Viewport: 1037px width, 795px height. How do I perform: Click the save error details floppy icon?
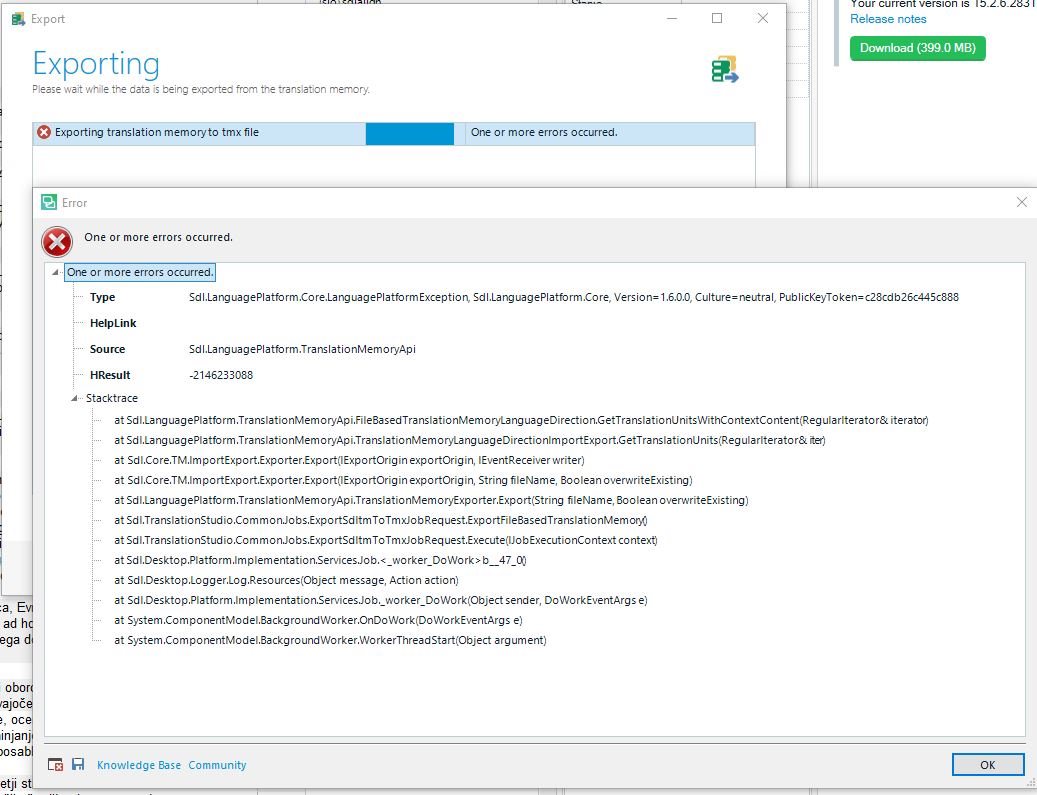[78, 765]
